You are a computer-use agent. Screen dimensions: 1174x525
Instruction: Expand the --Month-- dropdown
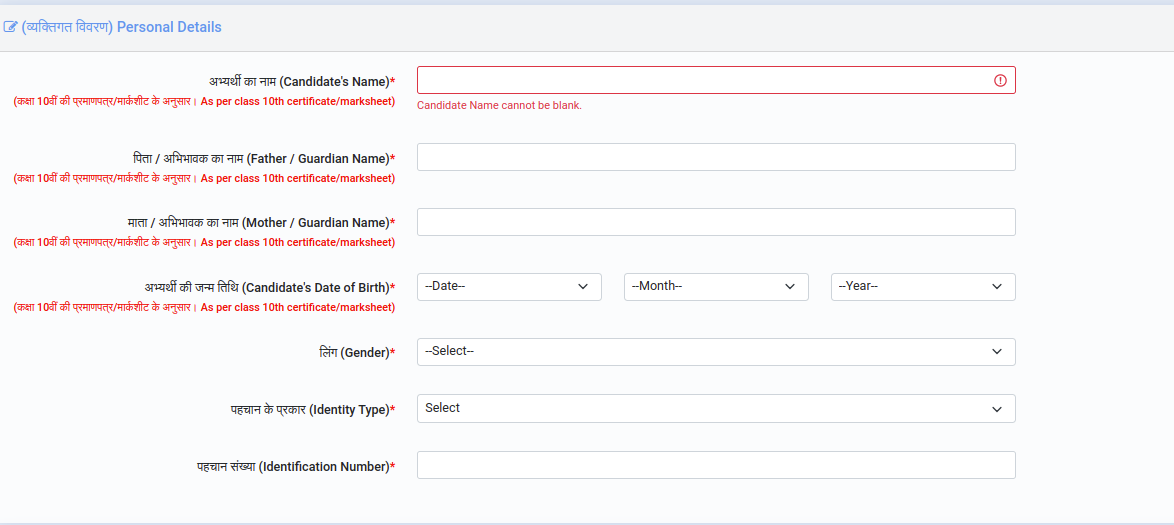tap(716, 287)
